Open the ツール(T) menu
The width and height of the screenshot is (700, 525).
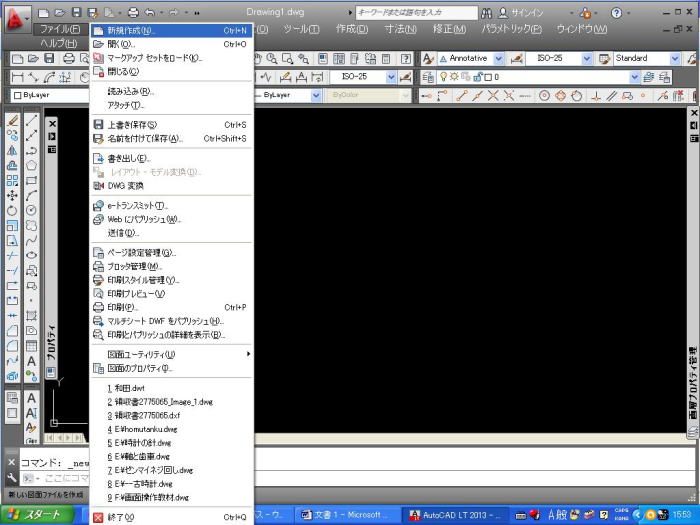point(301,29)
